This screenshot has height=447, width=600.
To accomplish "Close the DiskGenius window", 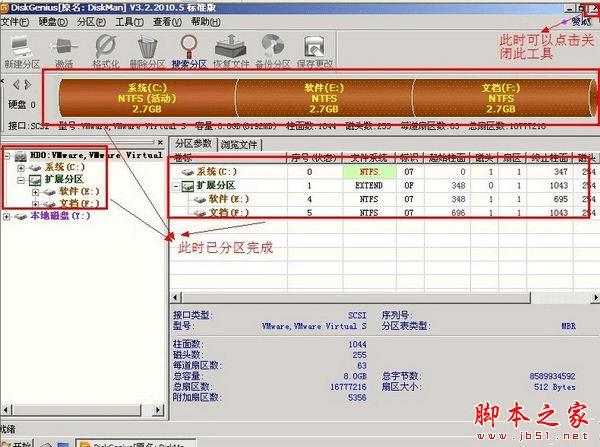I will coord(593,8).
